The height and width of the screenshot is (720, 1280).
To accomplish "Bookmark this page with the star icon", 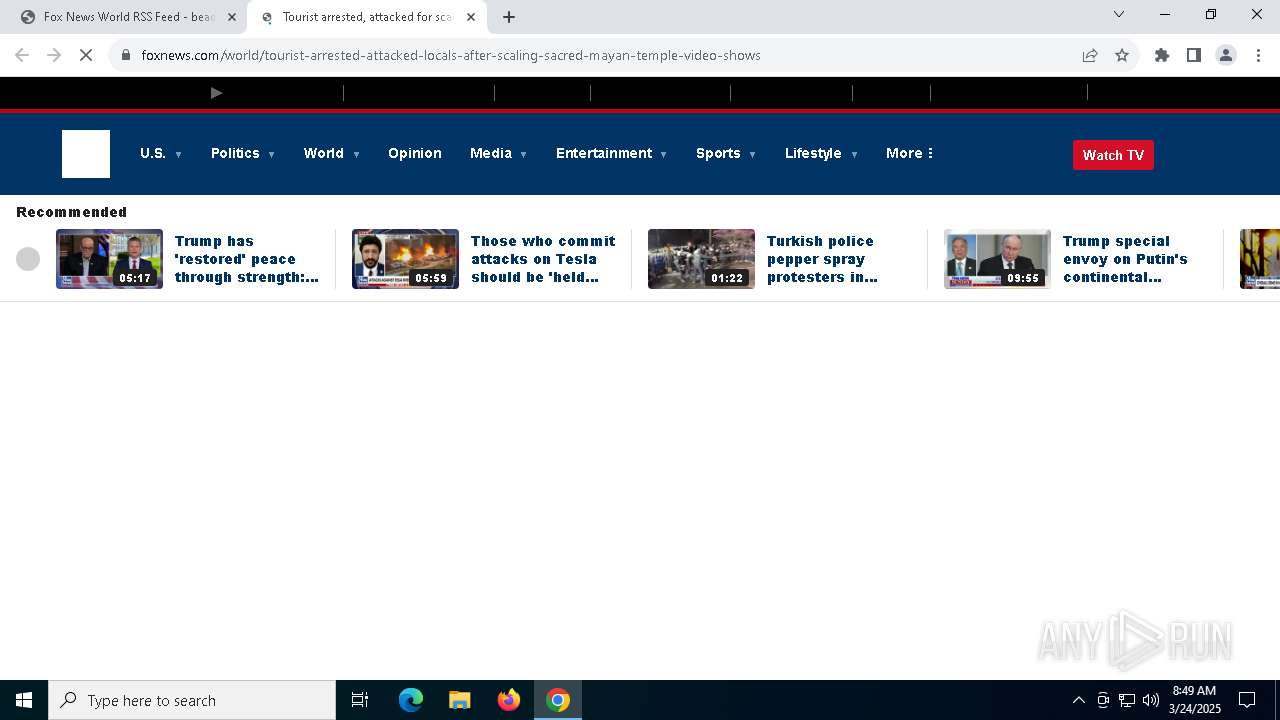I will [1122, 55].
